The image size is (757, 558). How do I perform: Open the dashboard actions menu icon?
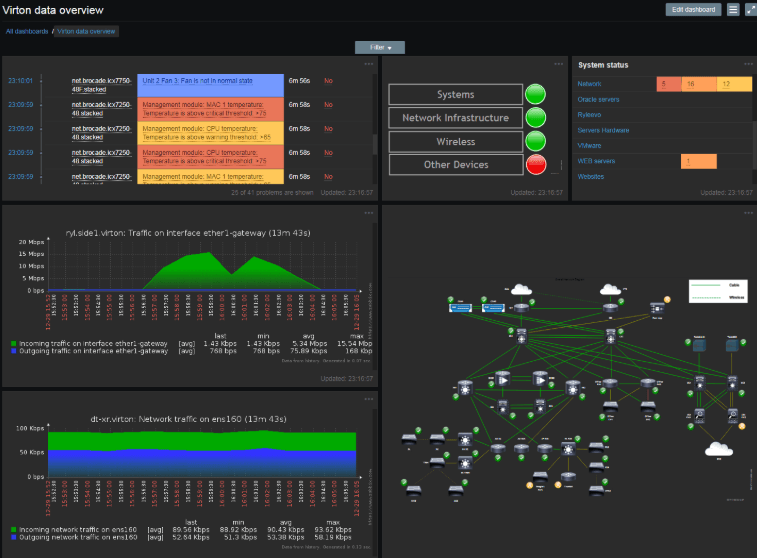click(733, 10)
